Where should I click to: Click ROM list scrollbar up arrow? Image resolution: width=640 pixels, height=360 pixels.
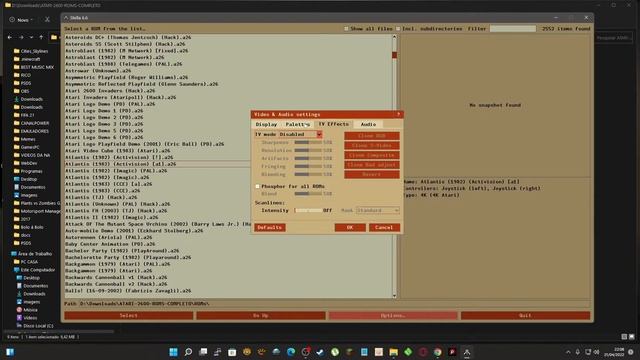point(394,37)
